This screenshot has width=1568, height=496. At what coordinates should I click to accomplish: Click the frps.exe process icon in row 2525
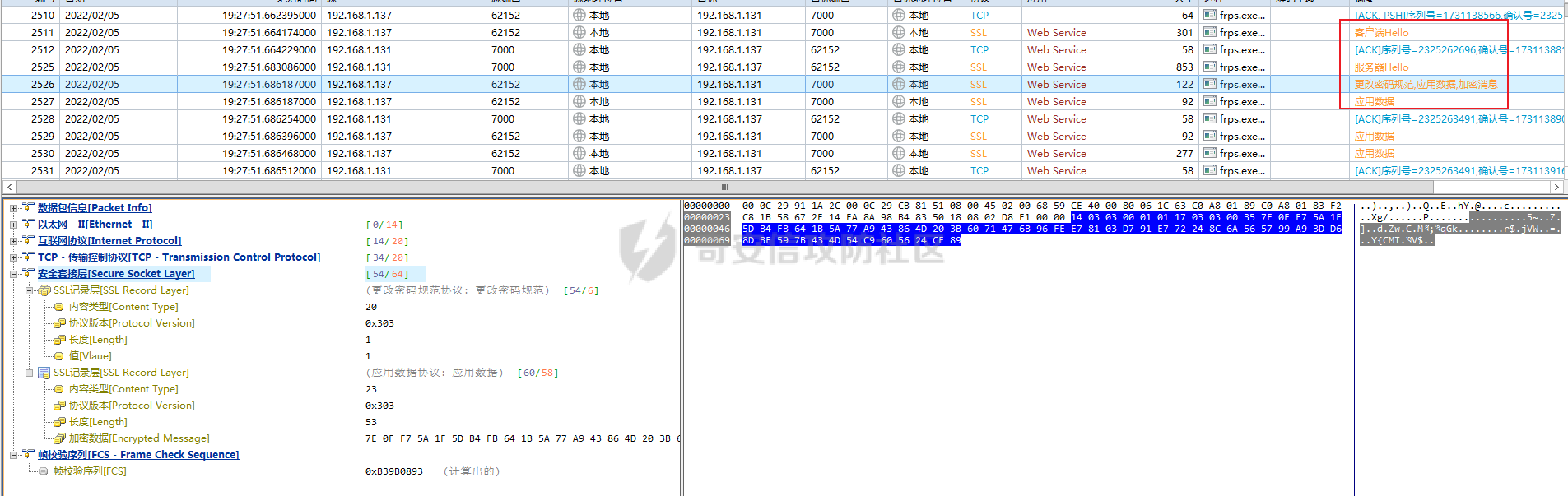1210,67
